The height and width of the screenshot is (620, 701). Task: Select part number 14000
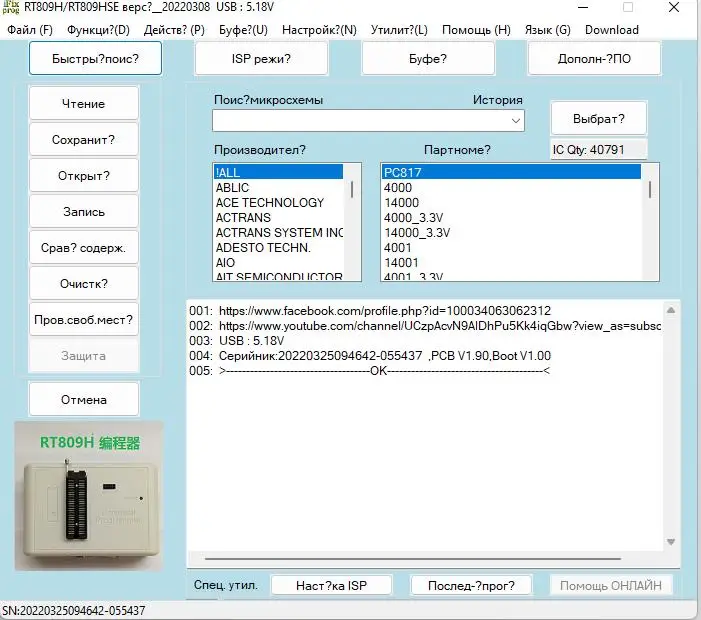point(511,202)
